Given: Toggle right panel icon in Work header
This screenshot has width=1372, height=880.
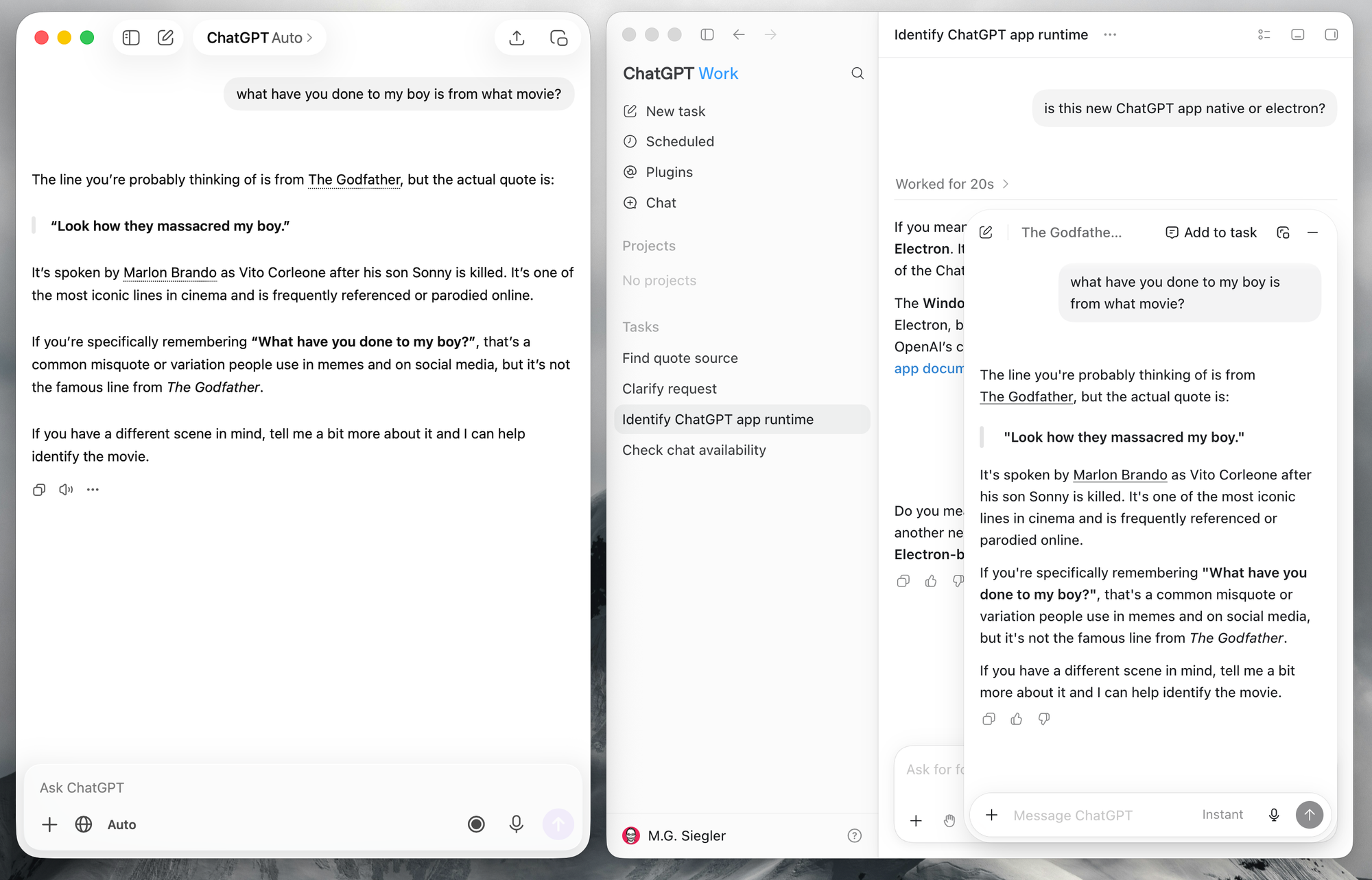Looking at the screenshot, I should click(x=1331, y=34).
